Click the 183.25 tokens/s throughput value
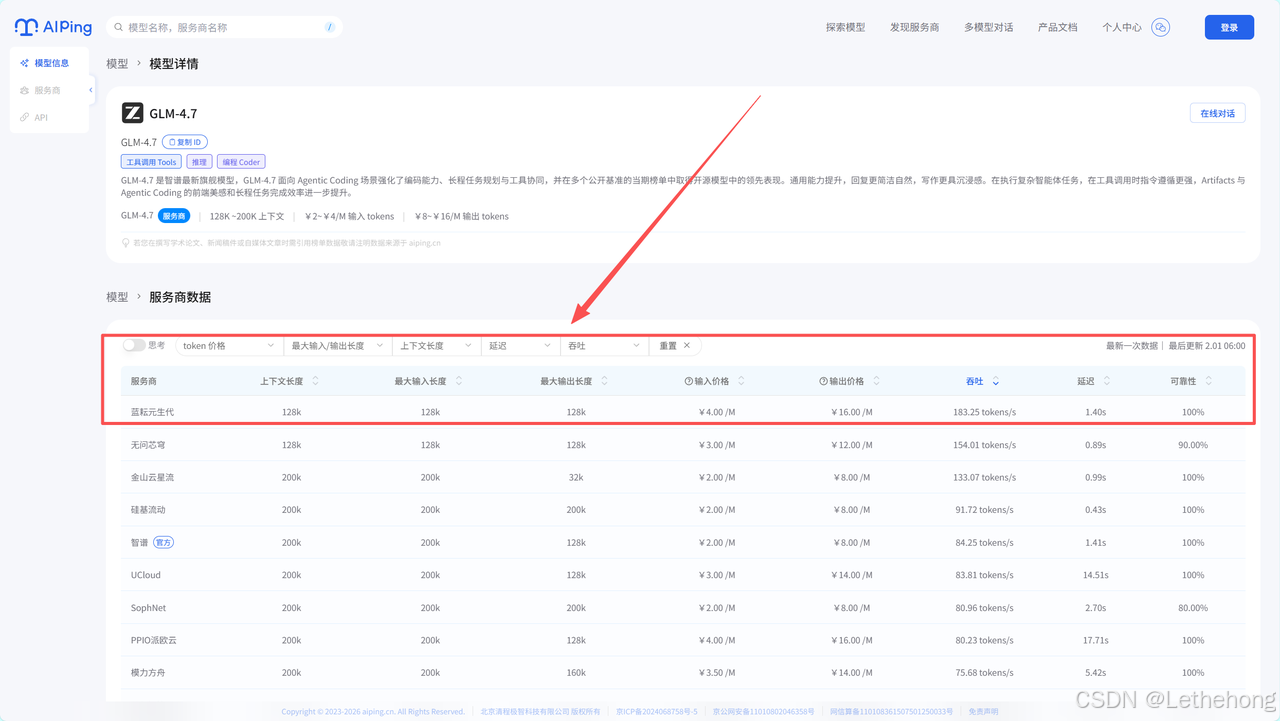The width and height of the screenshot is (1280, 721). [984, 412]
